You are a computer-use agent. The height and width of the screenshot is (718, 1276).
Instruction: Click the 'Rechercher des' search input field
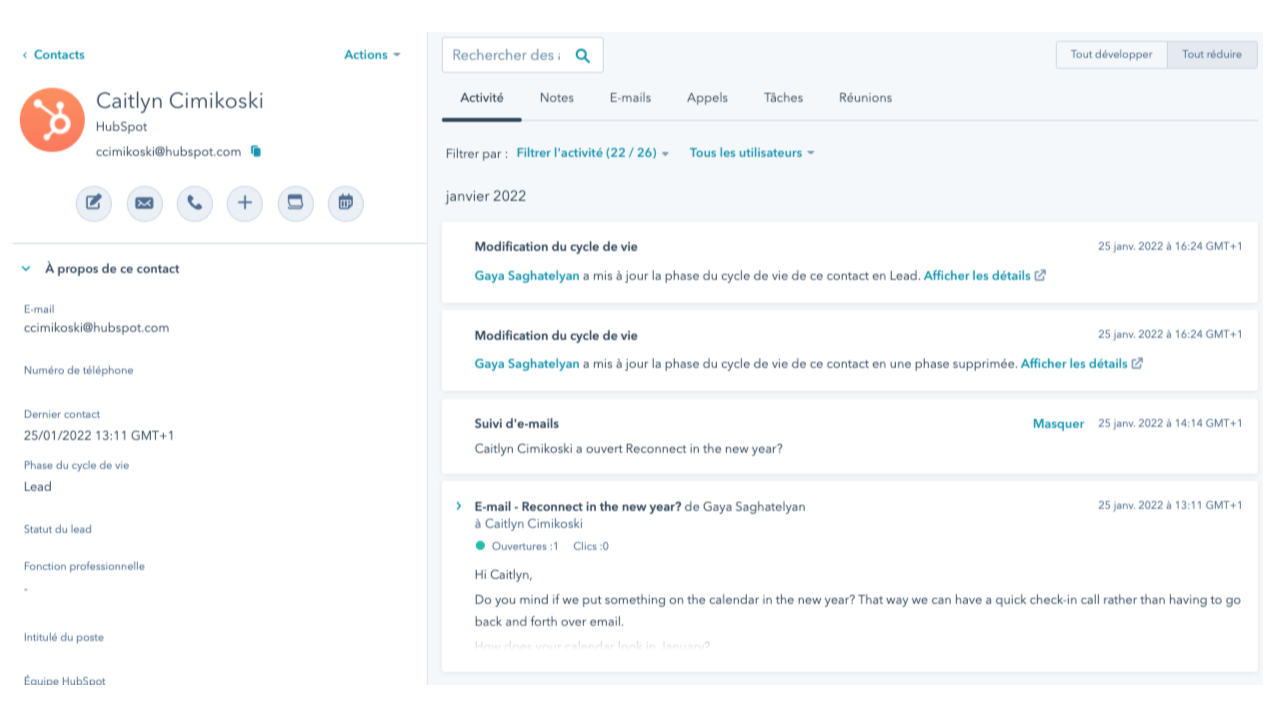(x=510, y=55)
